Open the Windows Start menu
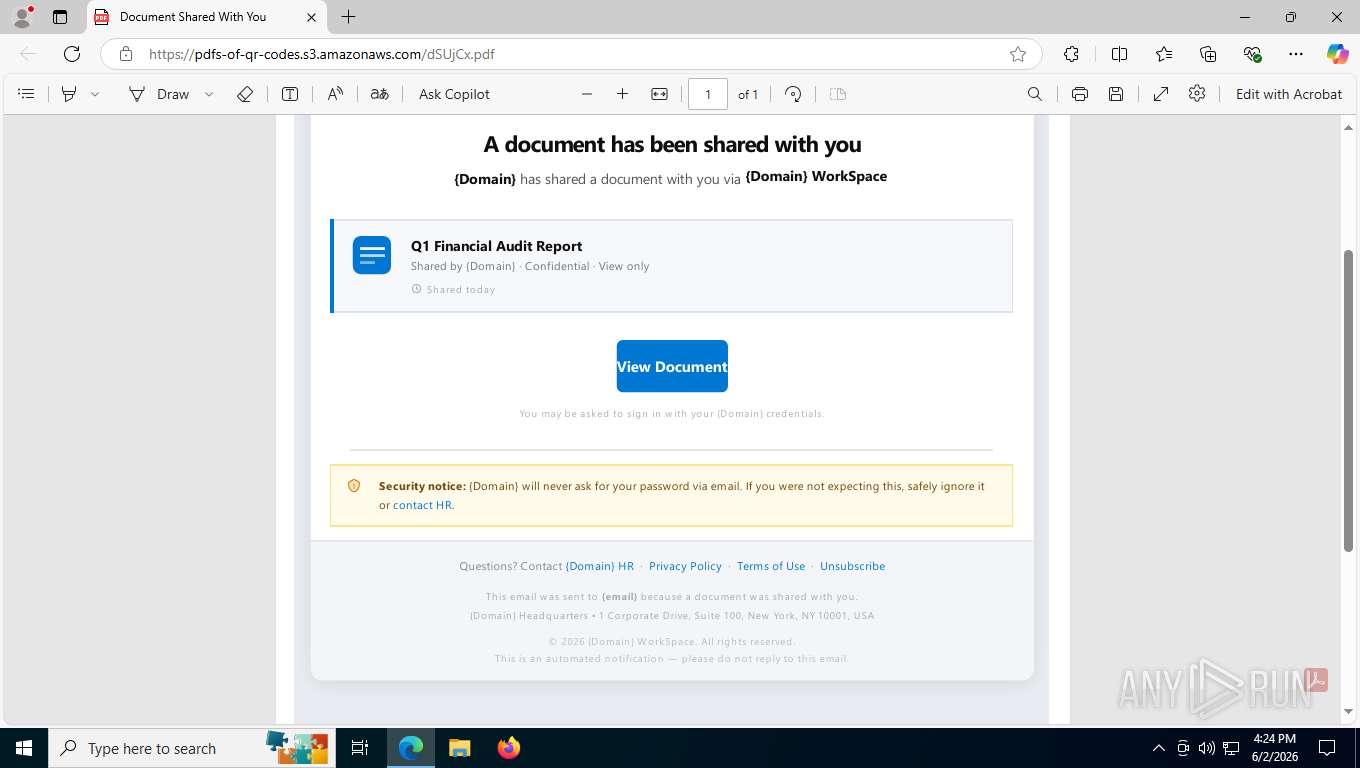The height and width of the screenshot is (768, 1360). coord(24,748)
